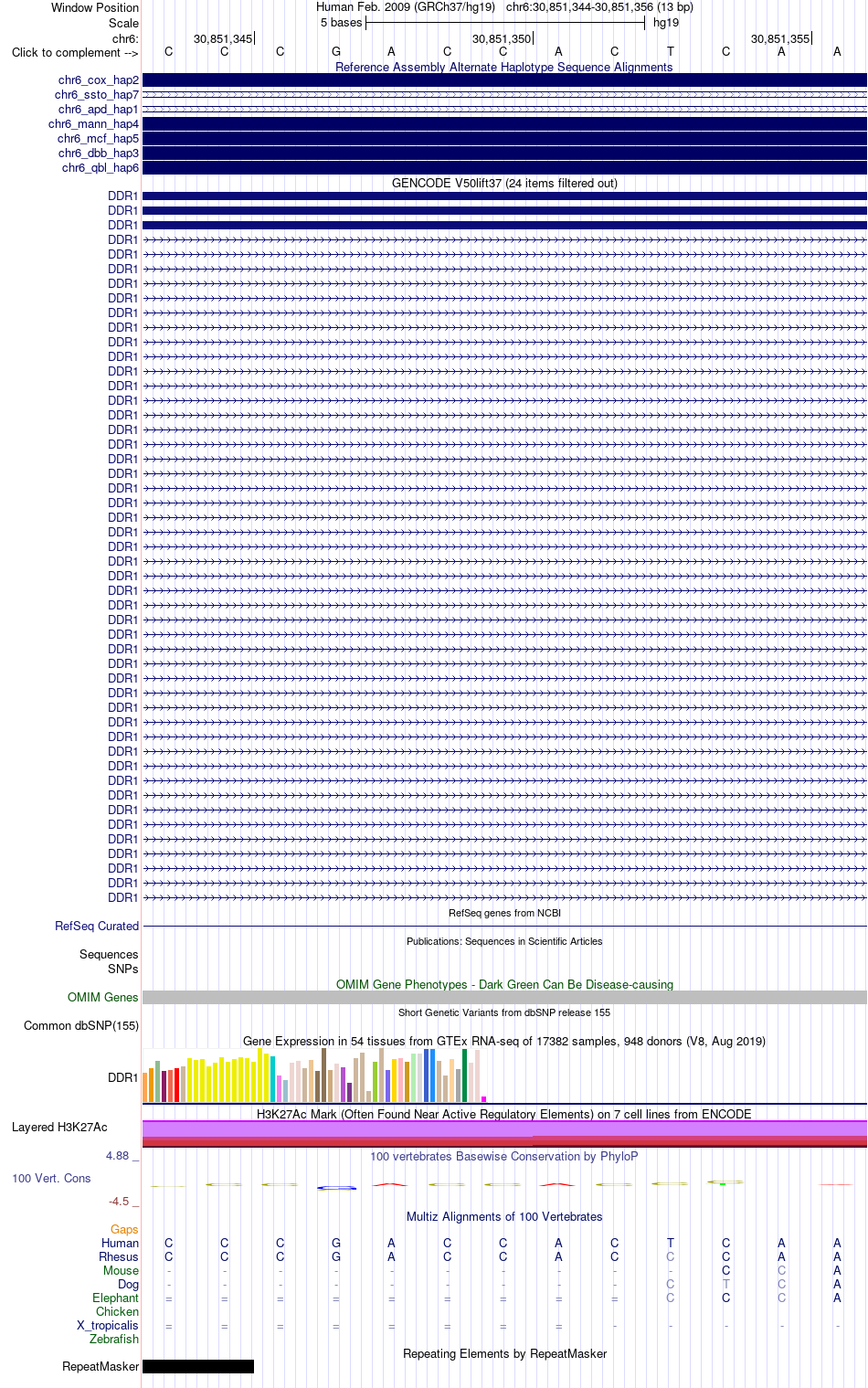Click the Window Position label
Image resolution: width=868 pixels, height=1388 pixels.
(x=95, y=7)
